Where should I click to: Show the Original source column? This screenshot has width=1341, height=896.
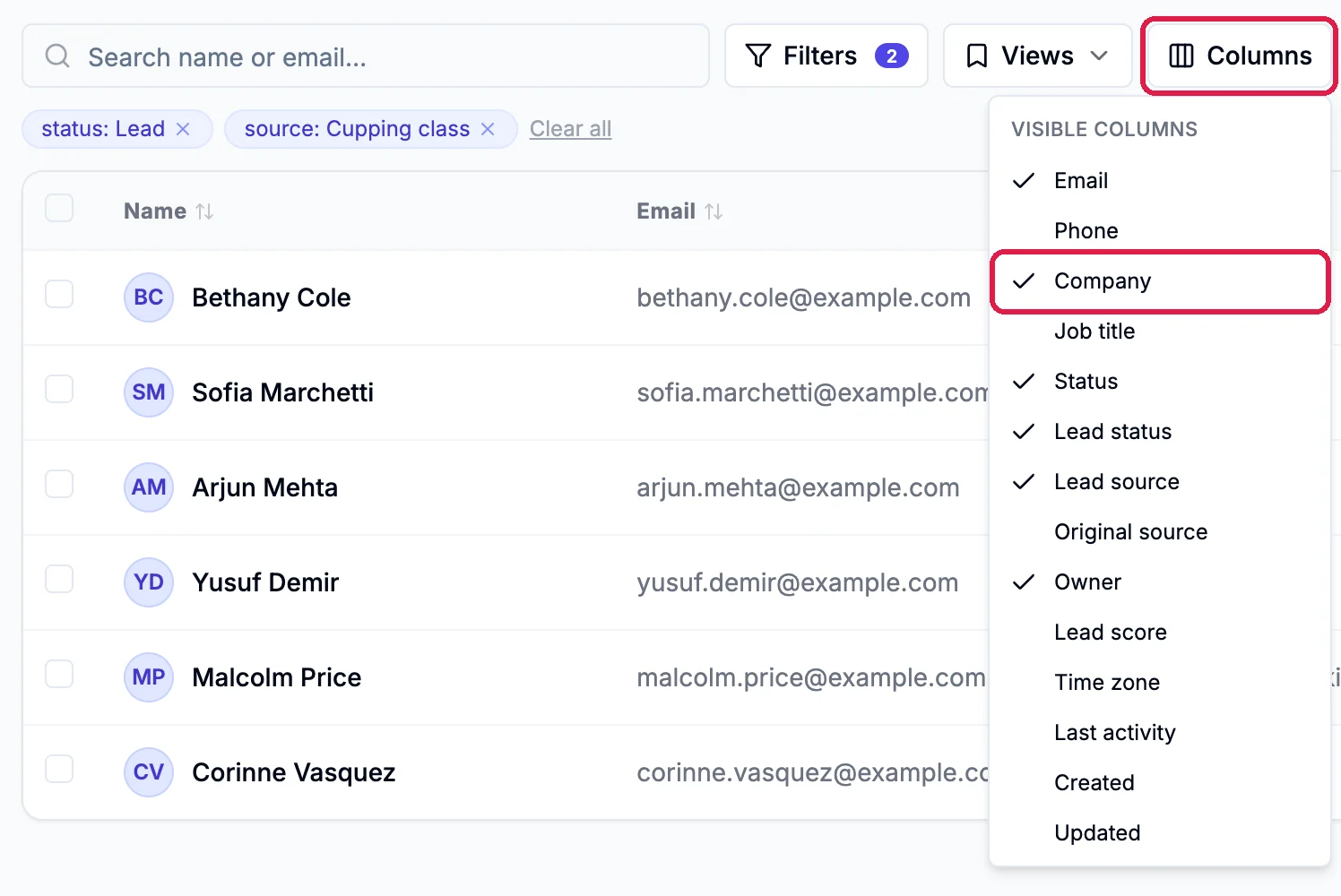1160,532
